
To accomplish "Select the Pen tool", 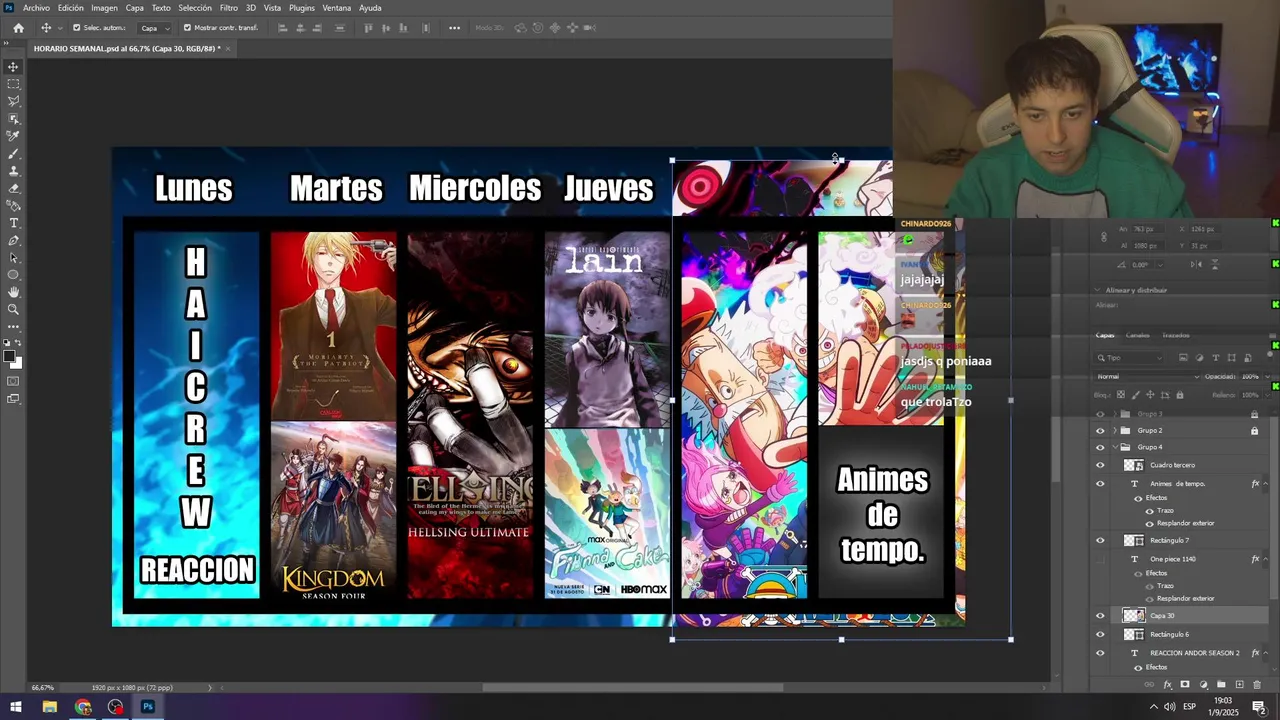I will (x=13, y=240).
